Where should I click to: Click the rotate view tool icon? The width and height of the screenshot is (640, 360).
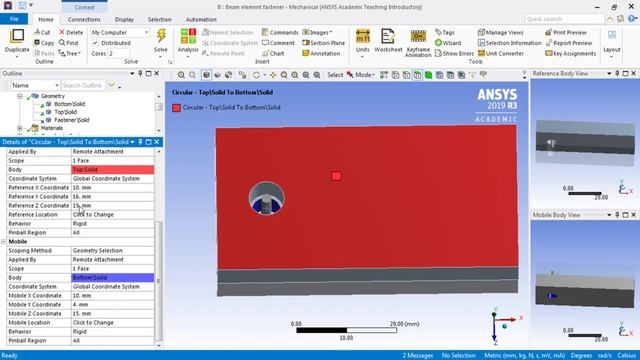coord(256,75)
